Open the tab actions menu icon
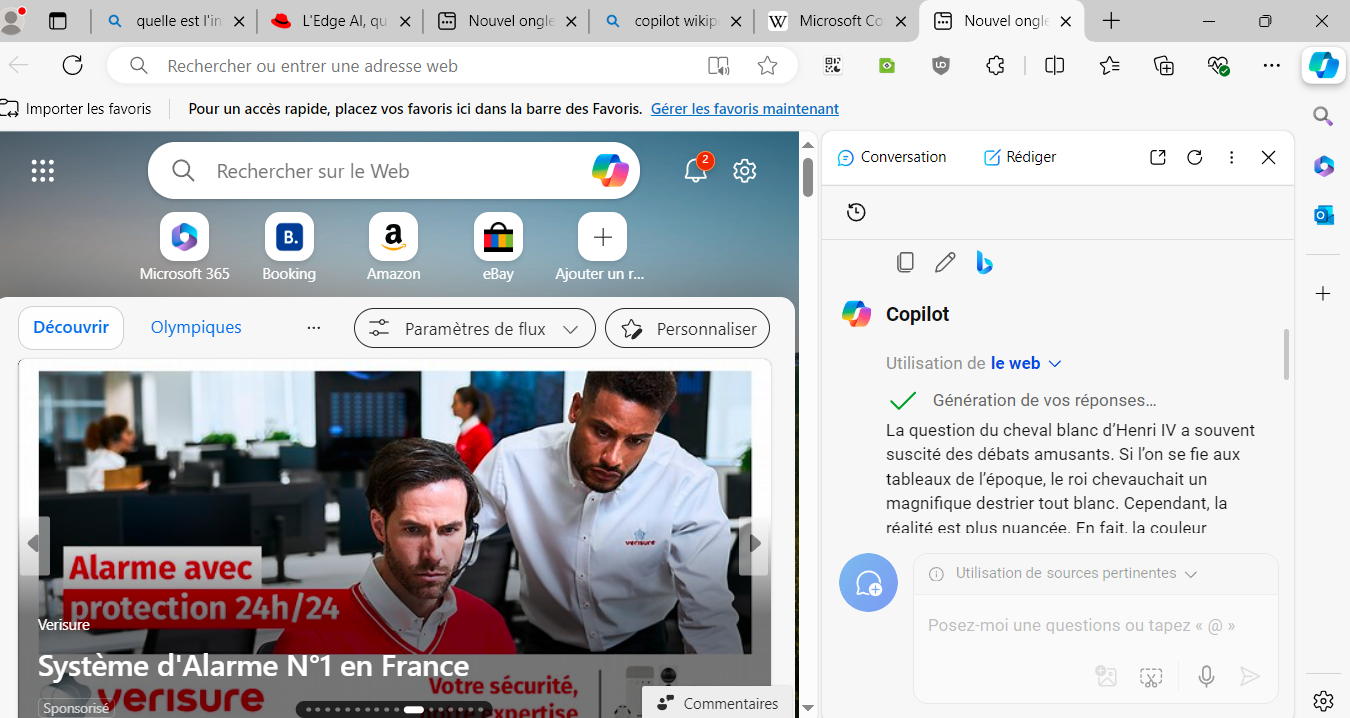This screenshot has height=718, width=1350. click(58, 21)
